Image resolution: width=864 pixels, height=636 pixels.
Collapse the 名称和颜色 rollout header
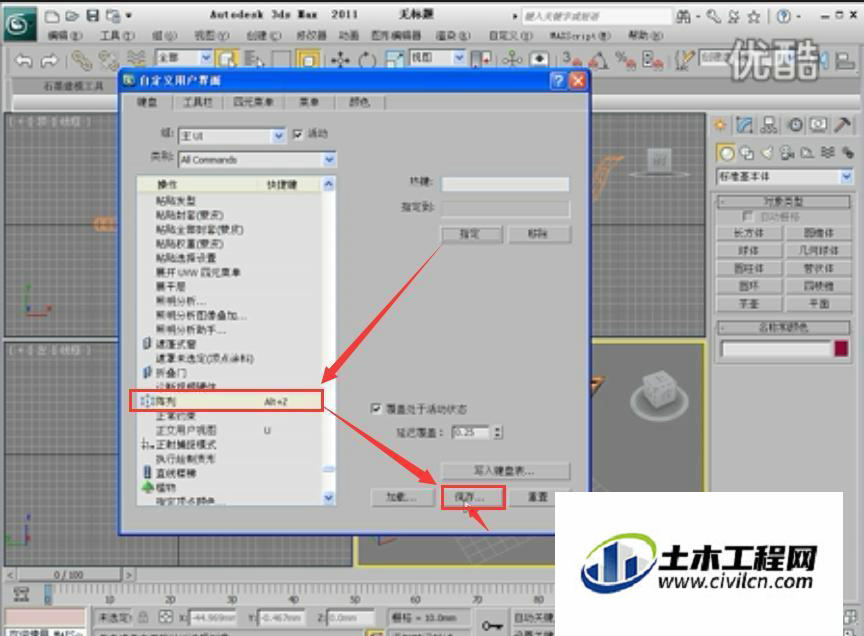(x=784, y=327)
